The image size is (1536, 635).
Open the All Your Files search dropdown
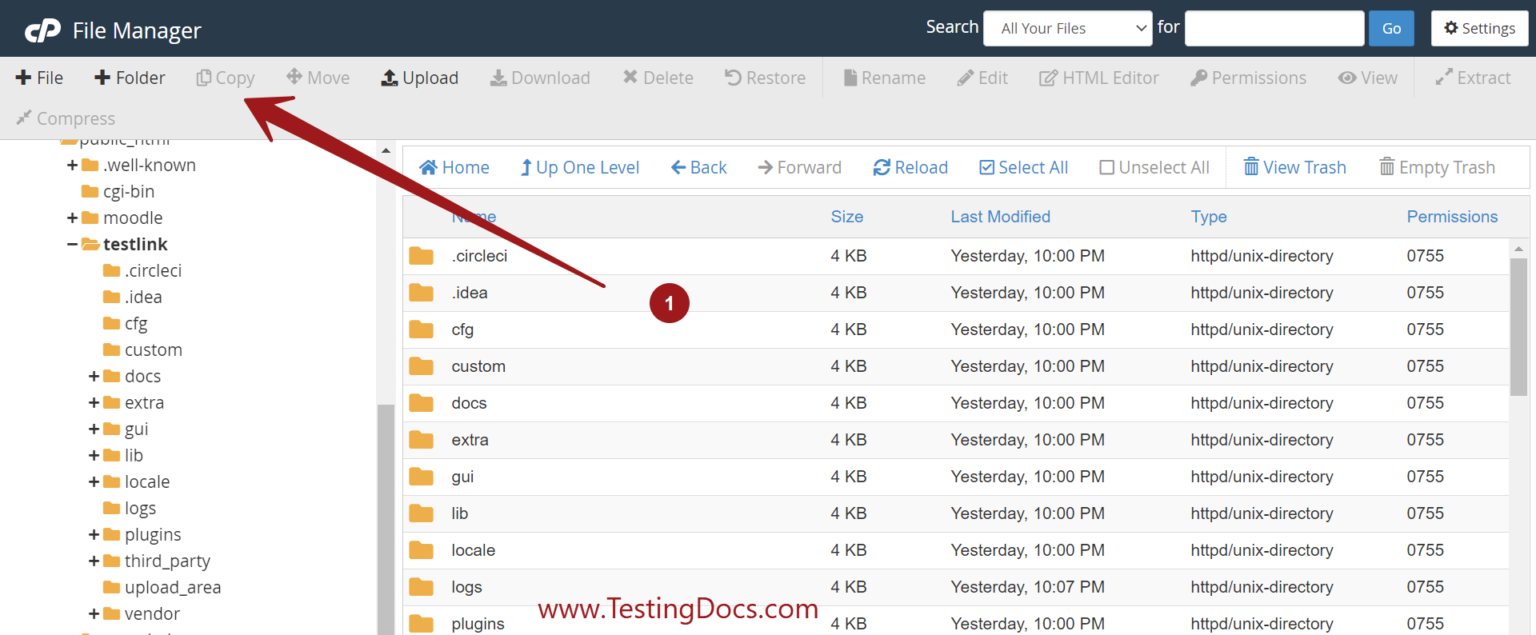[x=1067, y=27]
